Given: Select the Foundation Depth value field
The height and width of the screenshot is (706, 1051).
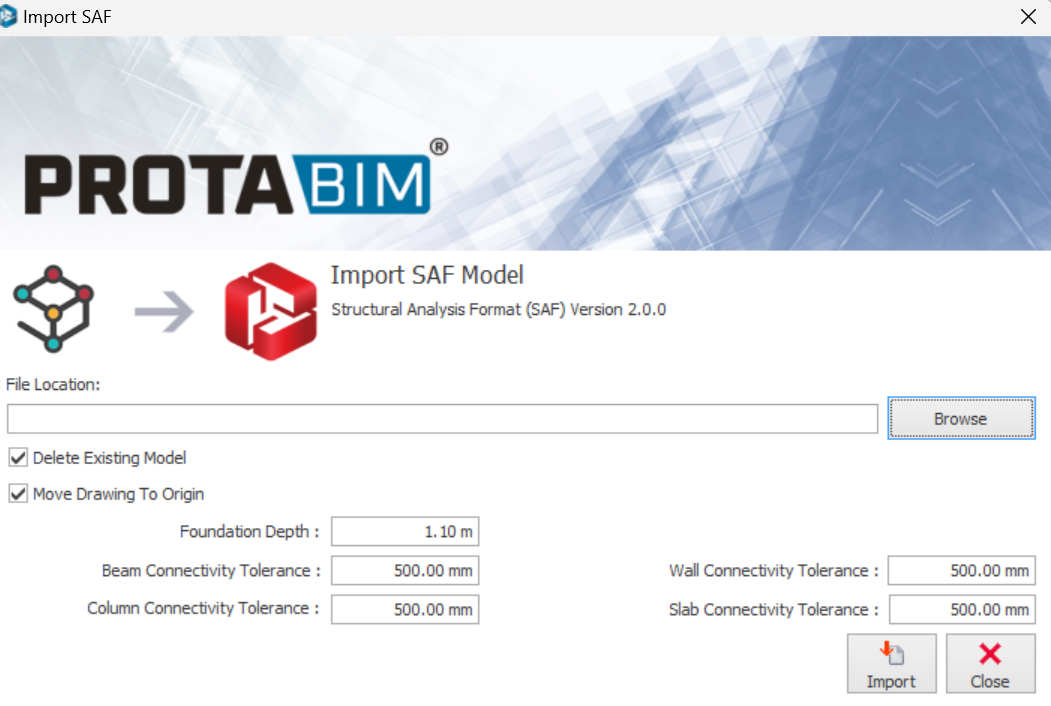Looking at the screenshot, I should point(404,532).
